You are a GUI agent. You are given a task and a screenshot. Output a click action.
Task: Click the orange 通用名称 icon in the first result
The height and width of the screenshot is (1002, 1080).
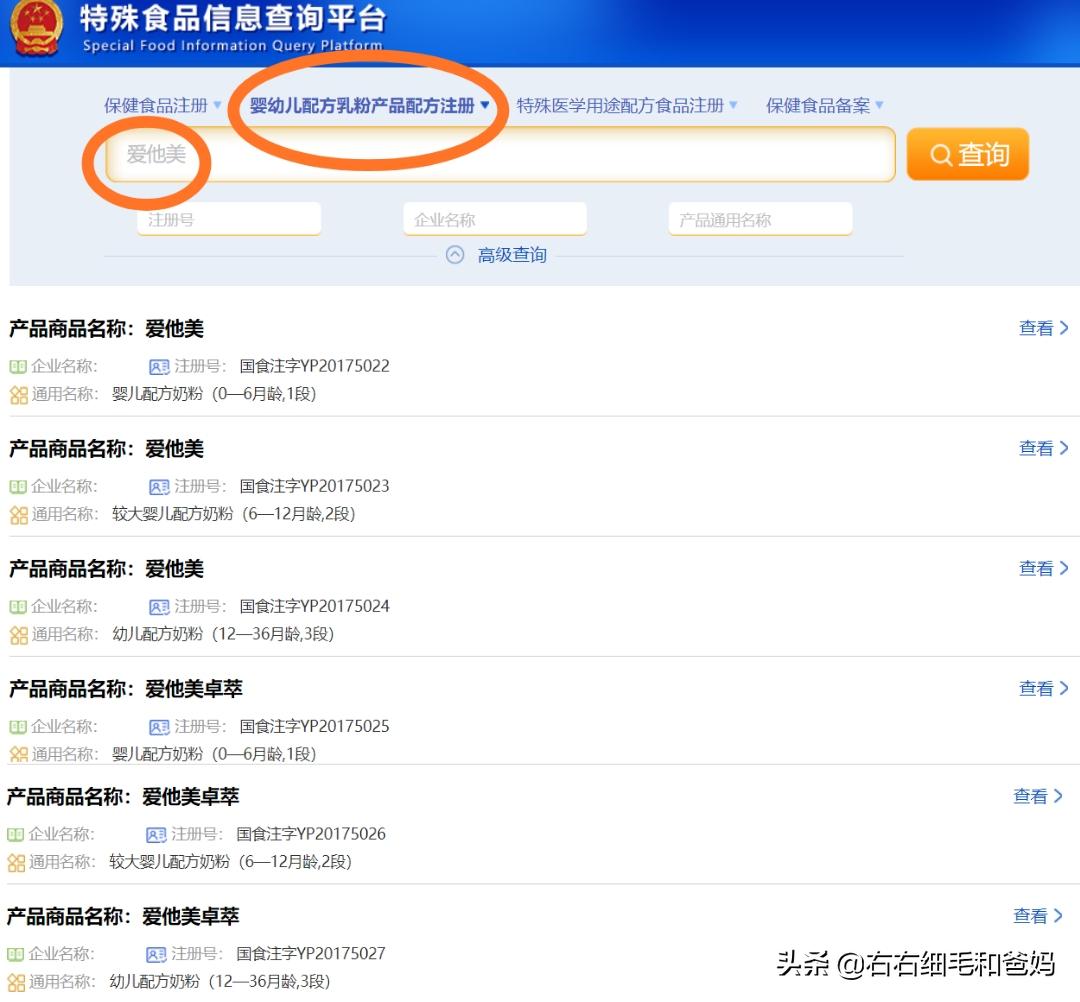(x=17, y=394)
